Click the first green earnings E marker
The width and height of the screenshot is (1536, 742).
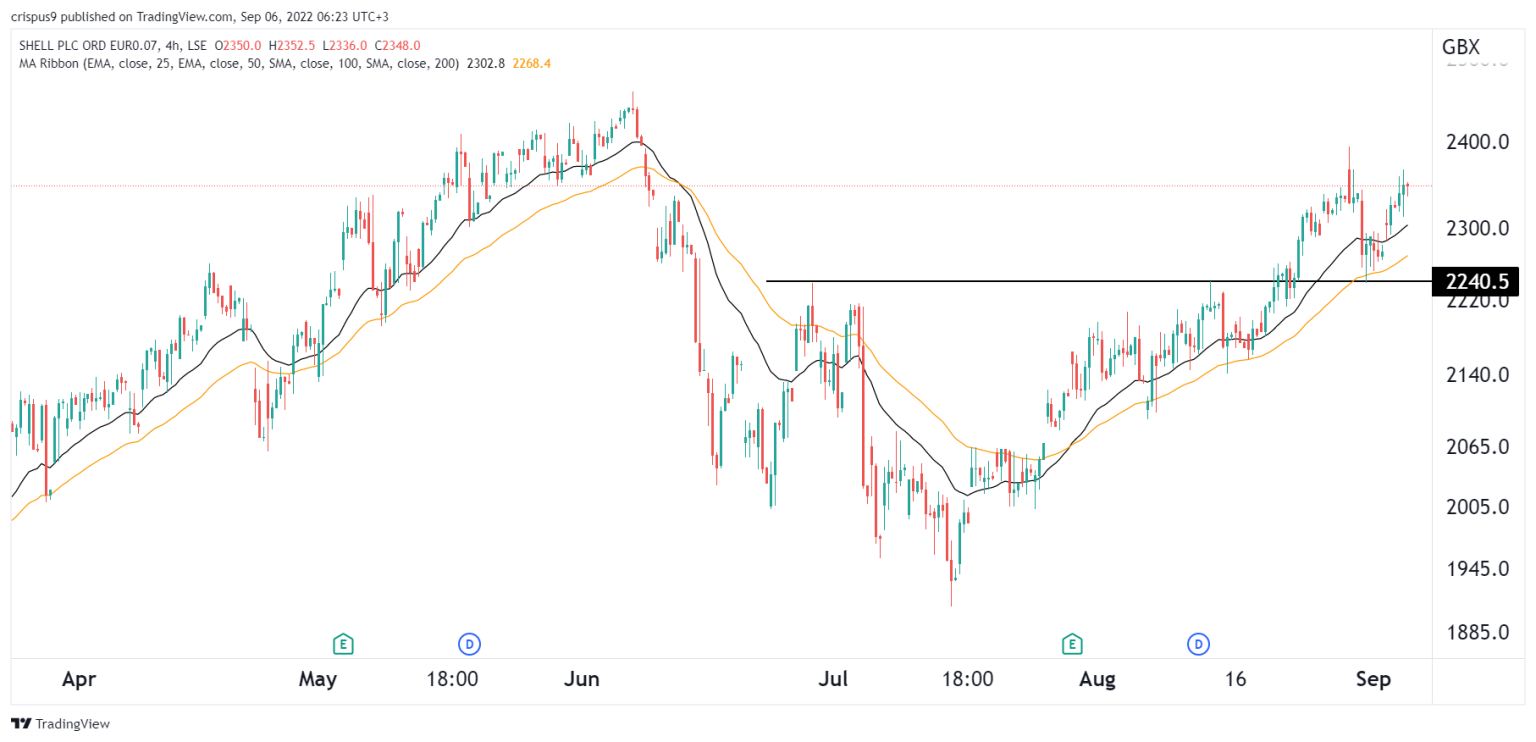(343, 642)
